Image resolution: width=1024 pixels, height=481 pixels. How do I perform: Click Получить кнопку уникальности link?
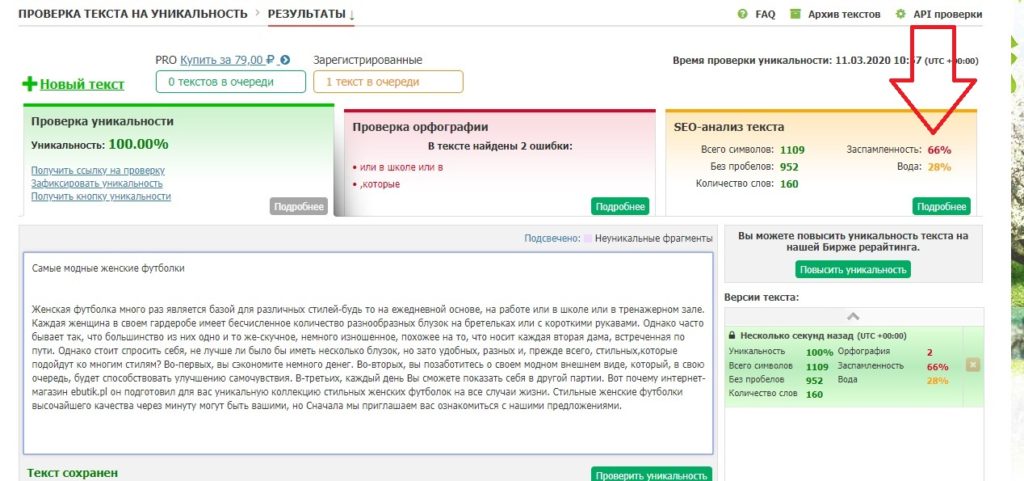101,196
